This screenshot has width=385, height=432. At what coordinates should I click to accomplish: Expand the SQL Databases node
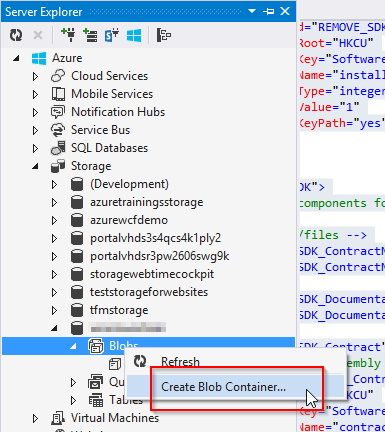click(35, 148)
